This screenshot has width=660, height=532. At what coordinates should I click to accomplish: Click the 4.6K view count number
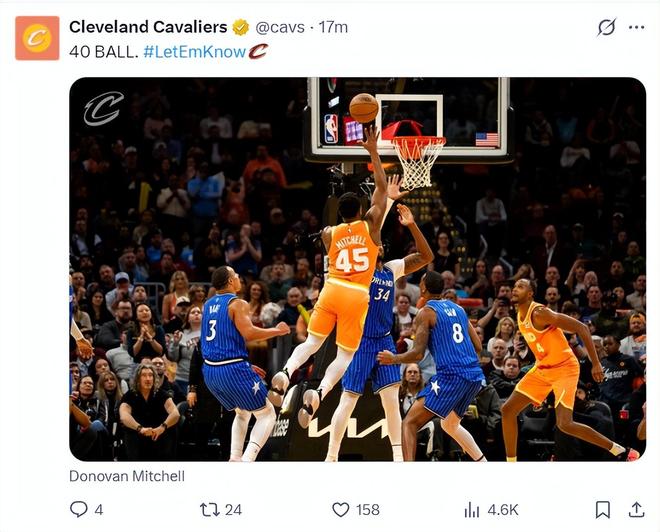(x=503, y=510)
